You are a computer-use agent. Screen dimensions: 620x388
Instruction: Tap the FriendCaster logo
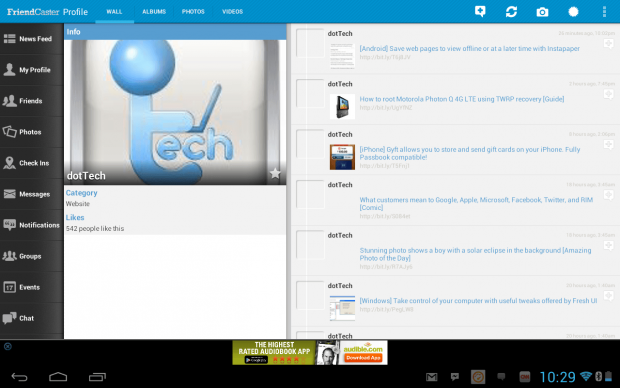[33, 12]
